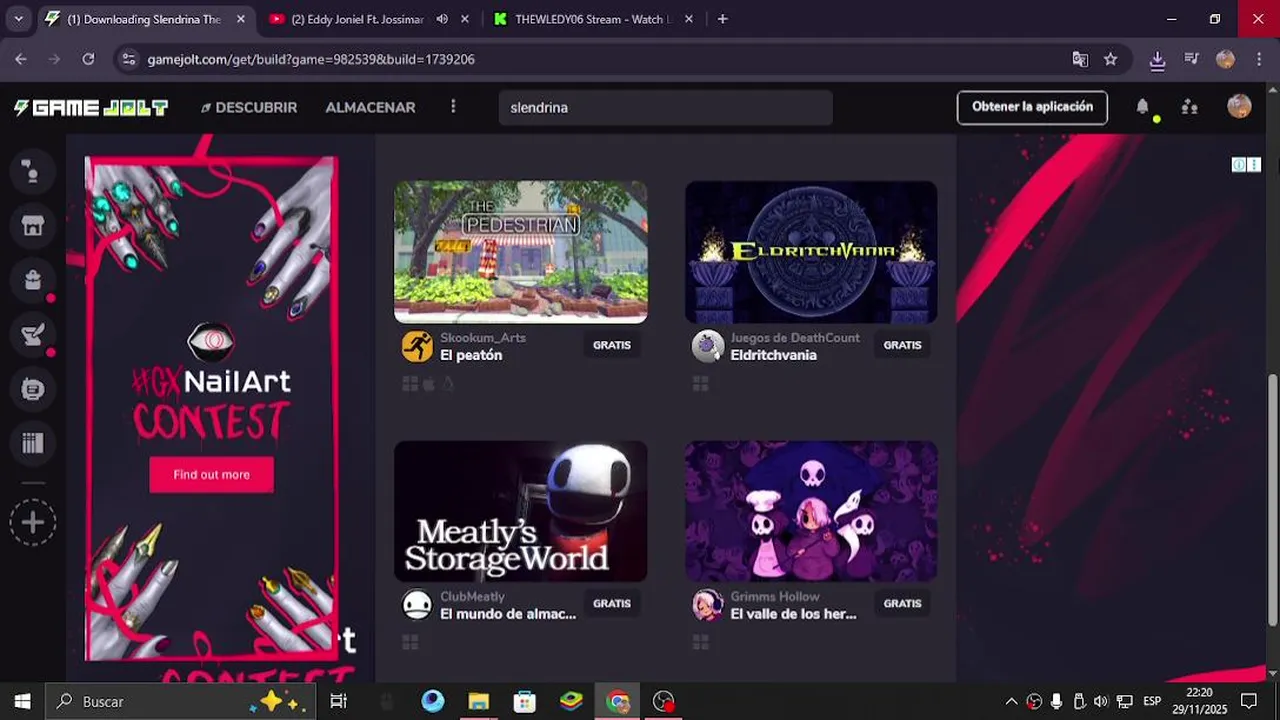
Task: Open the backpack sidebar icon
Action: 32,280
